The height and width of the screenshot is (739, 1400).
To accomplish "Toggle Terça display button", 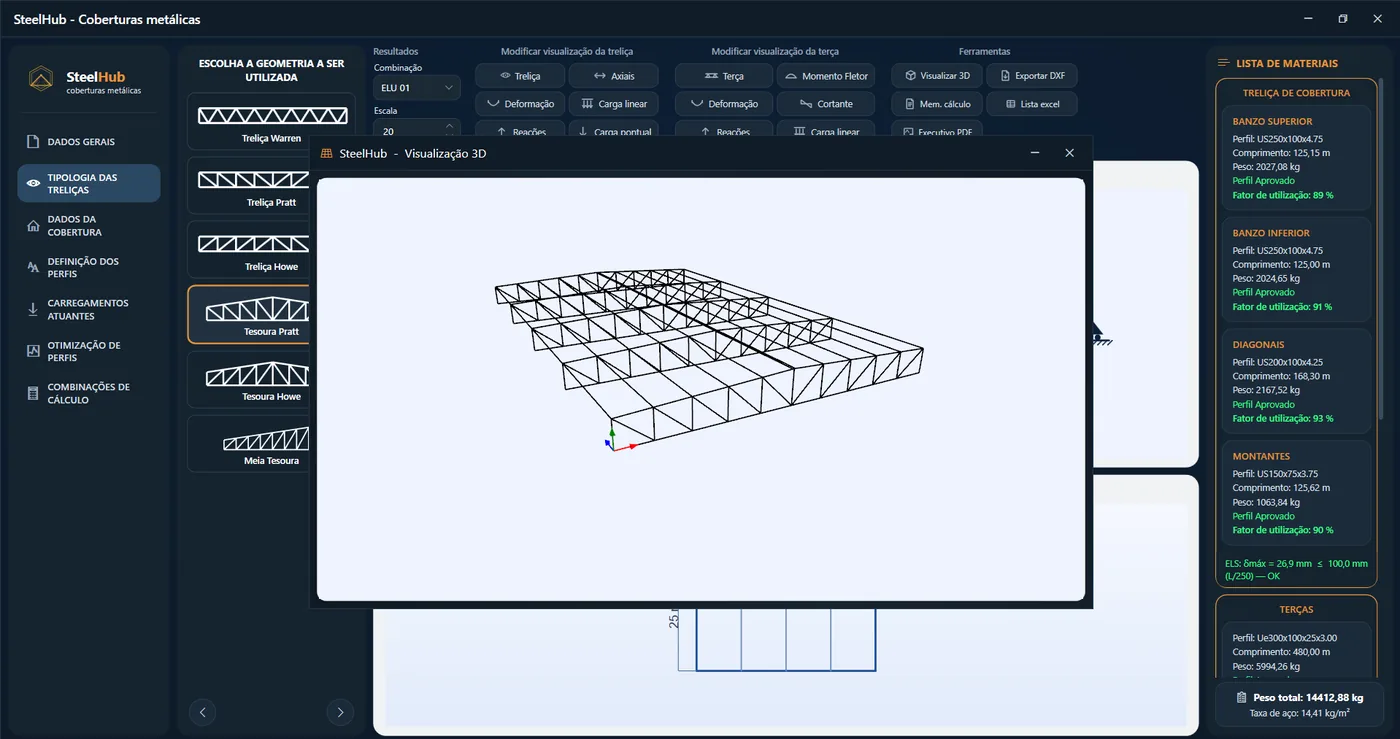I will click(x=723, y=76).
